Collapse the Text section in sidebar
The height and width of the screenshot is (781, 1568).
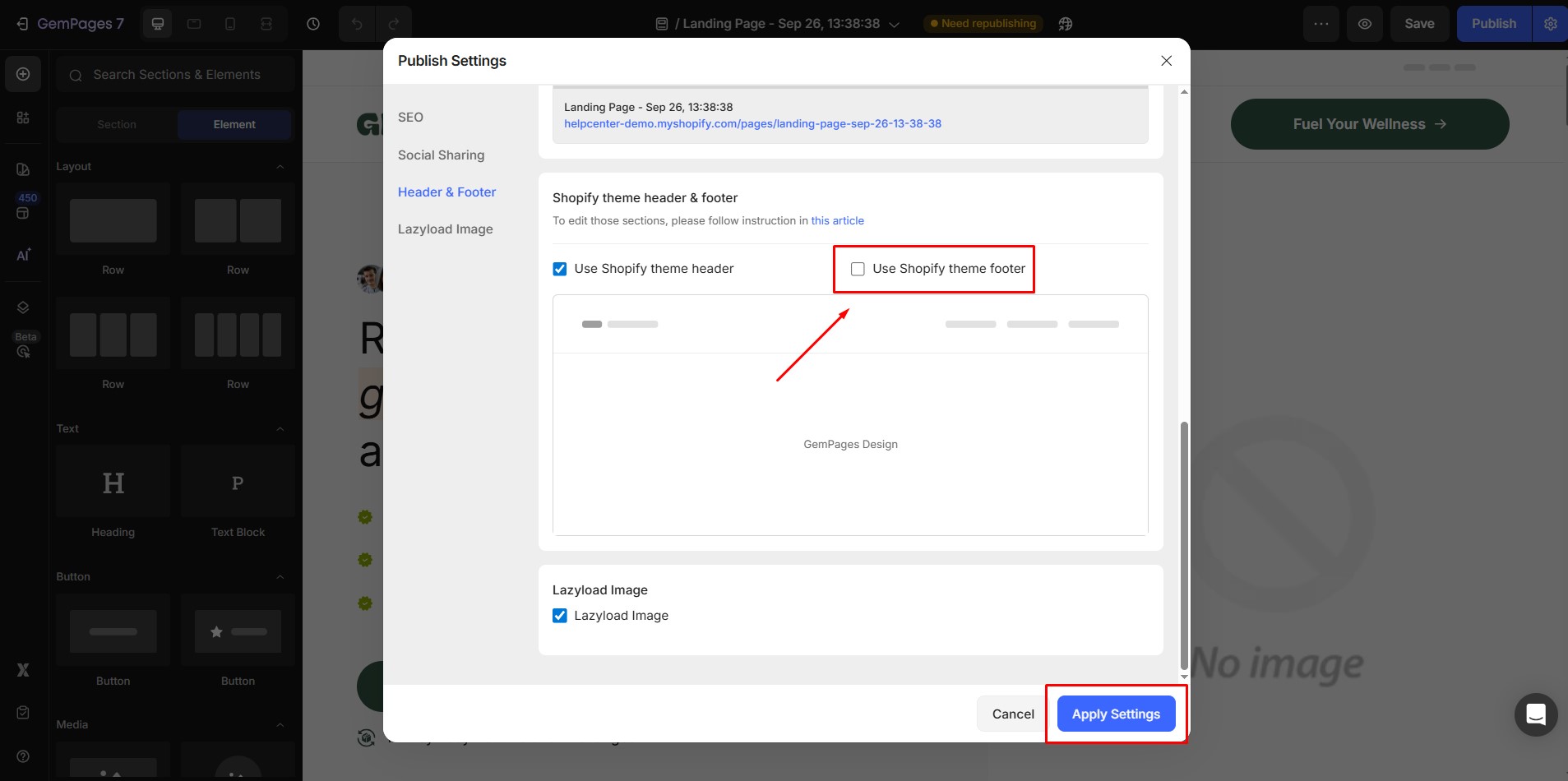click(x=280, y=429)
